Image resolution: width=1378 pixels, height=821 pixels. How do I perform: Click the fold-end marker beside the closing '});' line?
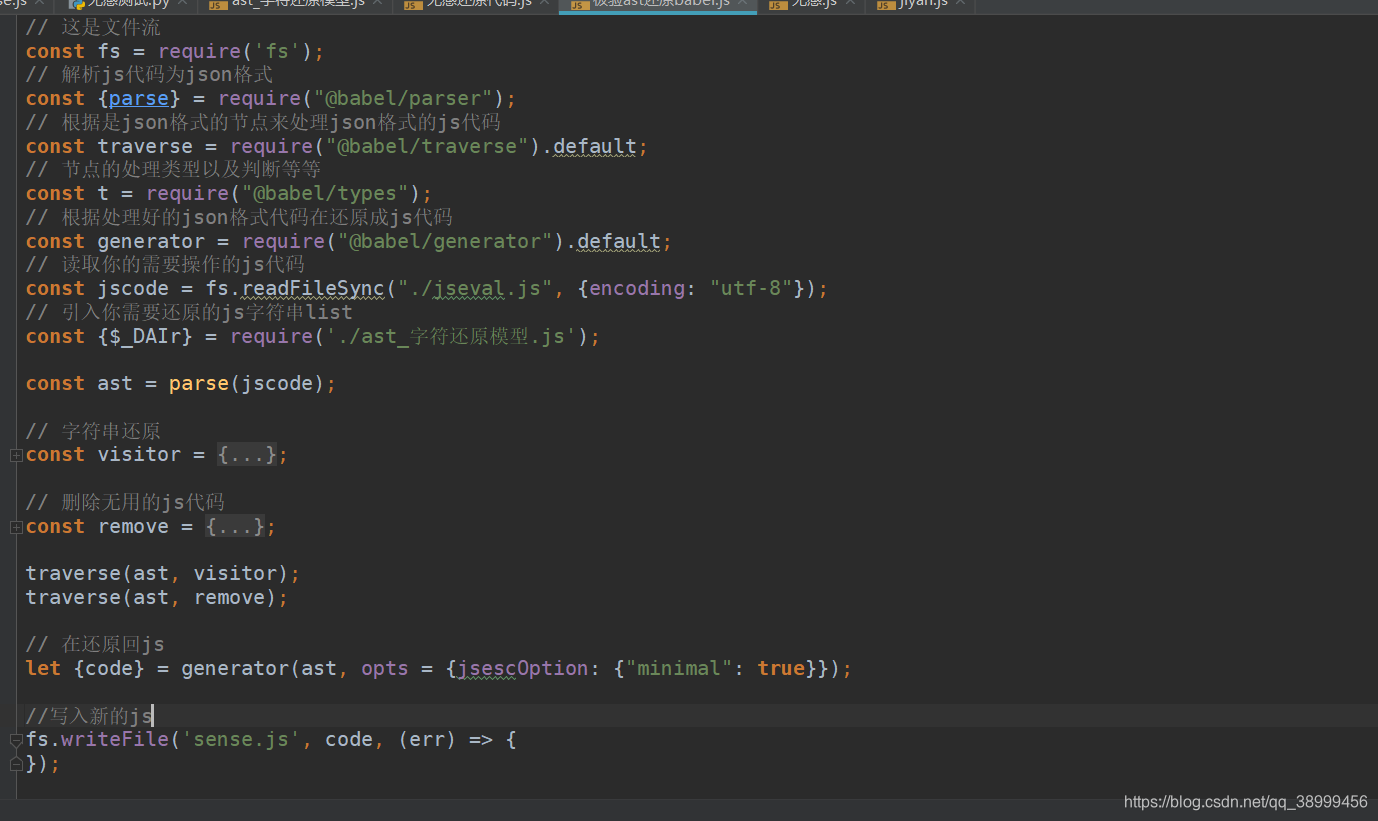[x=16, y=764]
